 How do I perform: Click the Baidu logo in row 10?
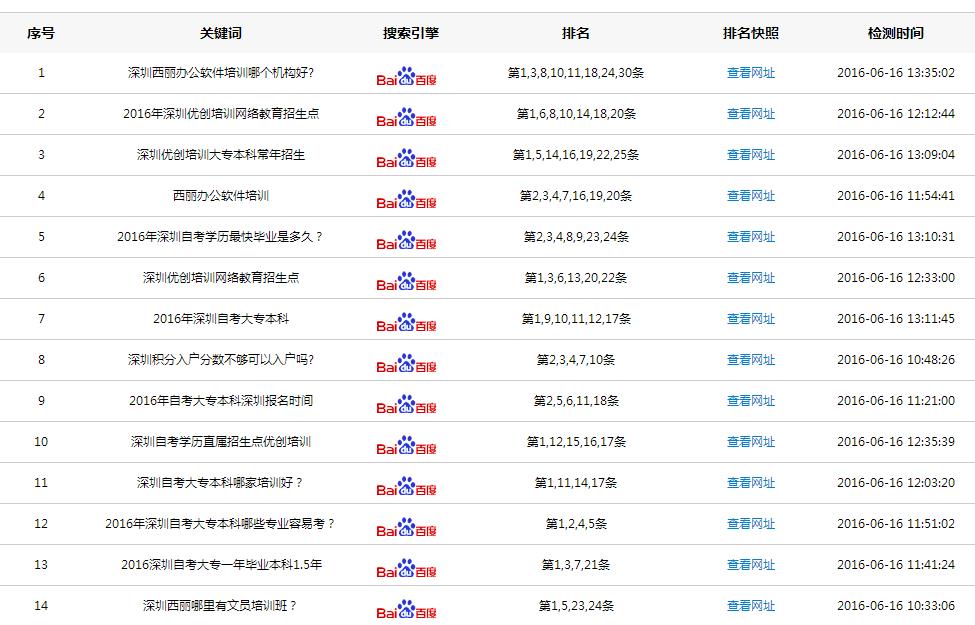tap(407, 446)
